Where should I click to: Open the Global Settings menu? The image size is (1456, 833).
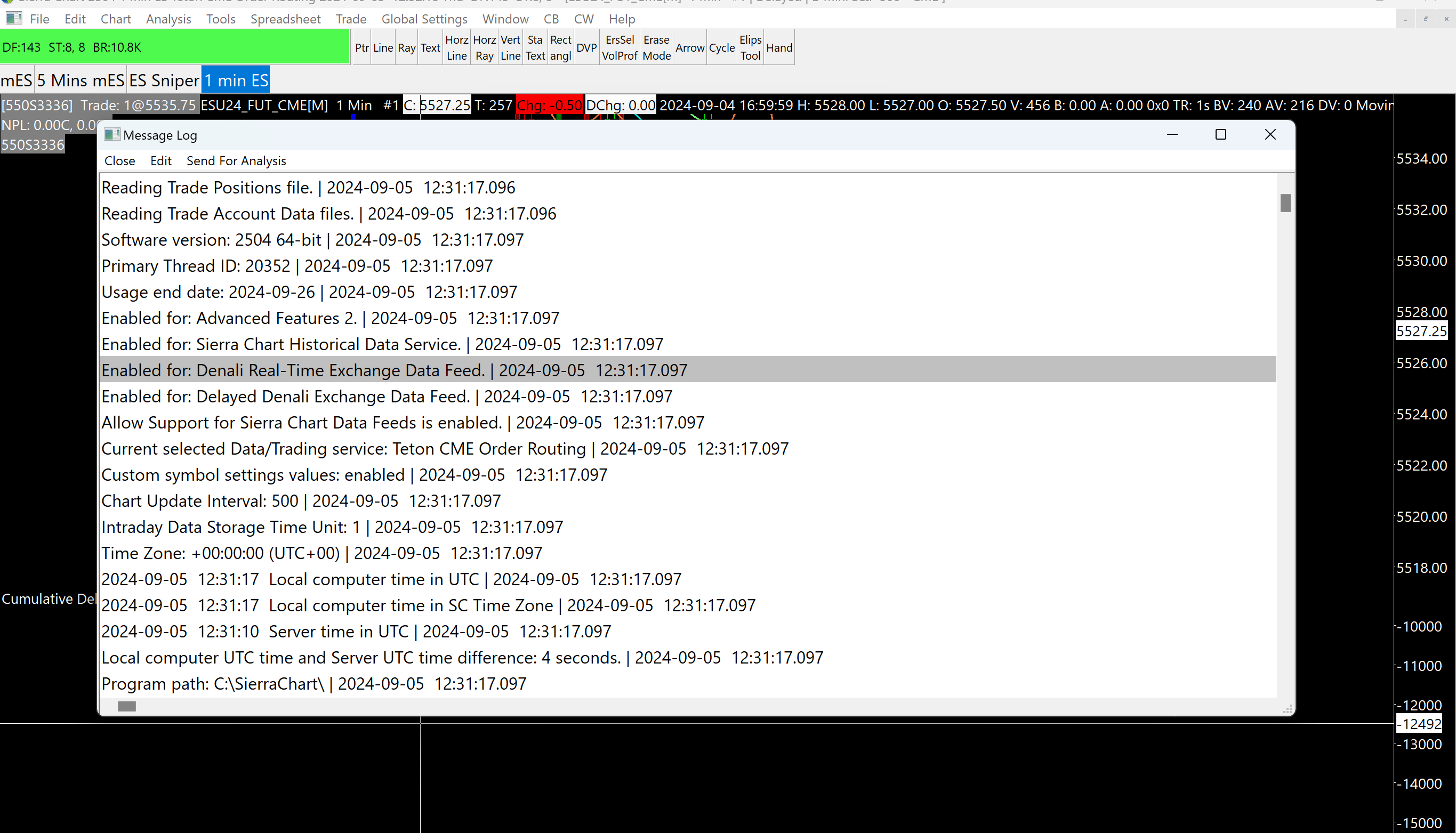tap(424, 19)
